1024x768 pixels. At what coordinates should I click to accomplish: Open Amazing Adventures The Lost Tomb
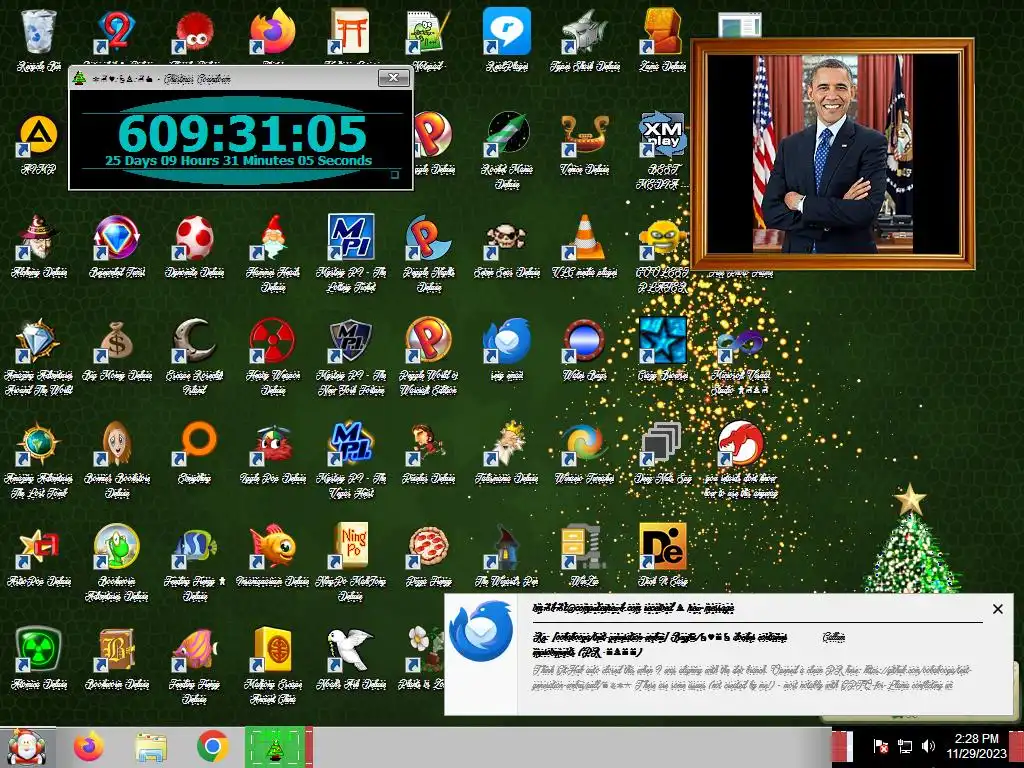point(39,444)
